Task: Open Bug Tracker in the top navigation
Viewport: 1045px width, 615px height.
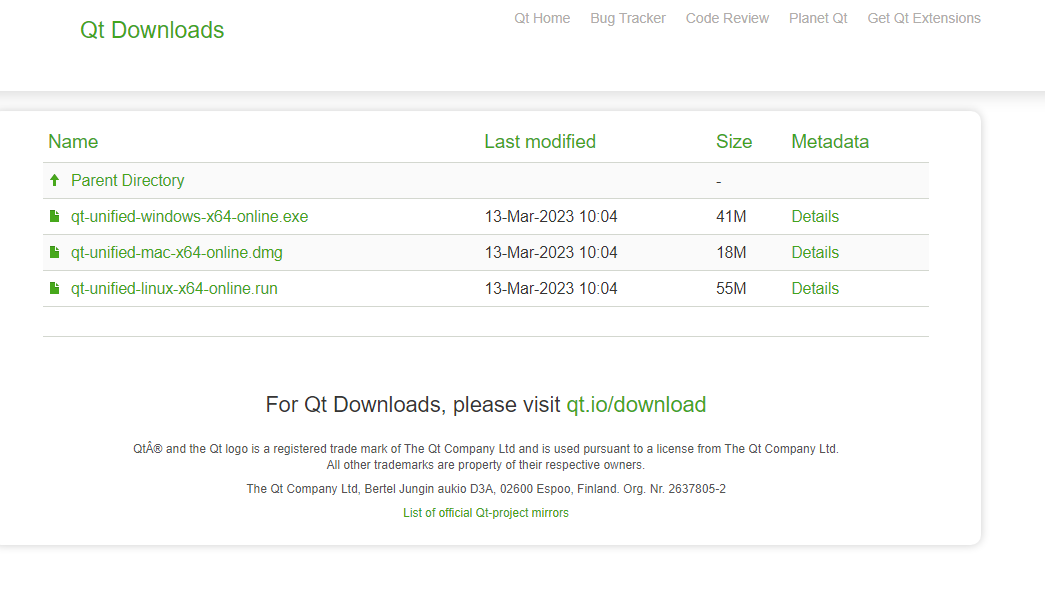Action: click(x=628, y=18)
